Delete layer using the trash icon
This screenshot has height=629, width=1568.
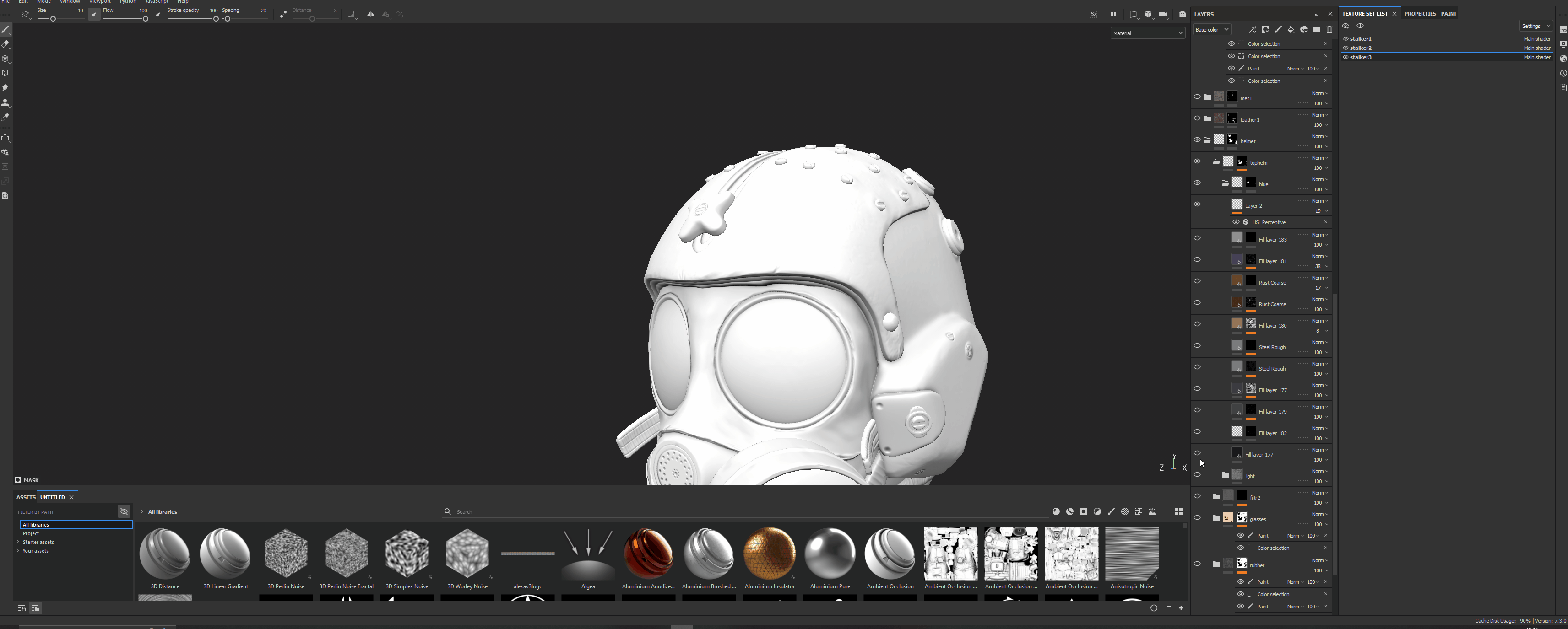pyautogui.click(x=1329, y=29)
